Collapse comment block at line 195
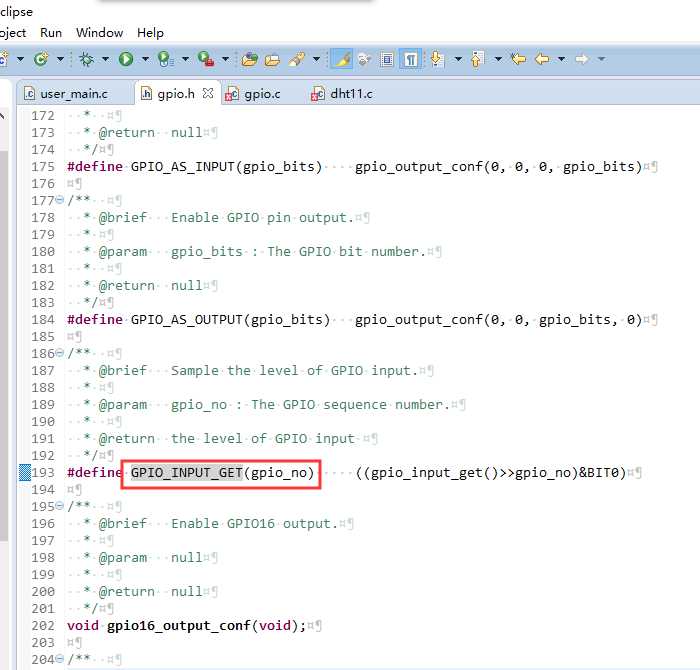Screen dimensions: 700x670 59,506
